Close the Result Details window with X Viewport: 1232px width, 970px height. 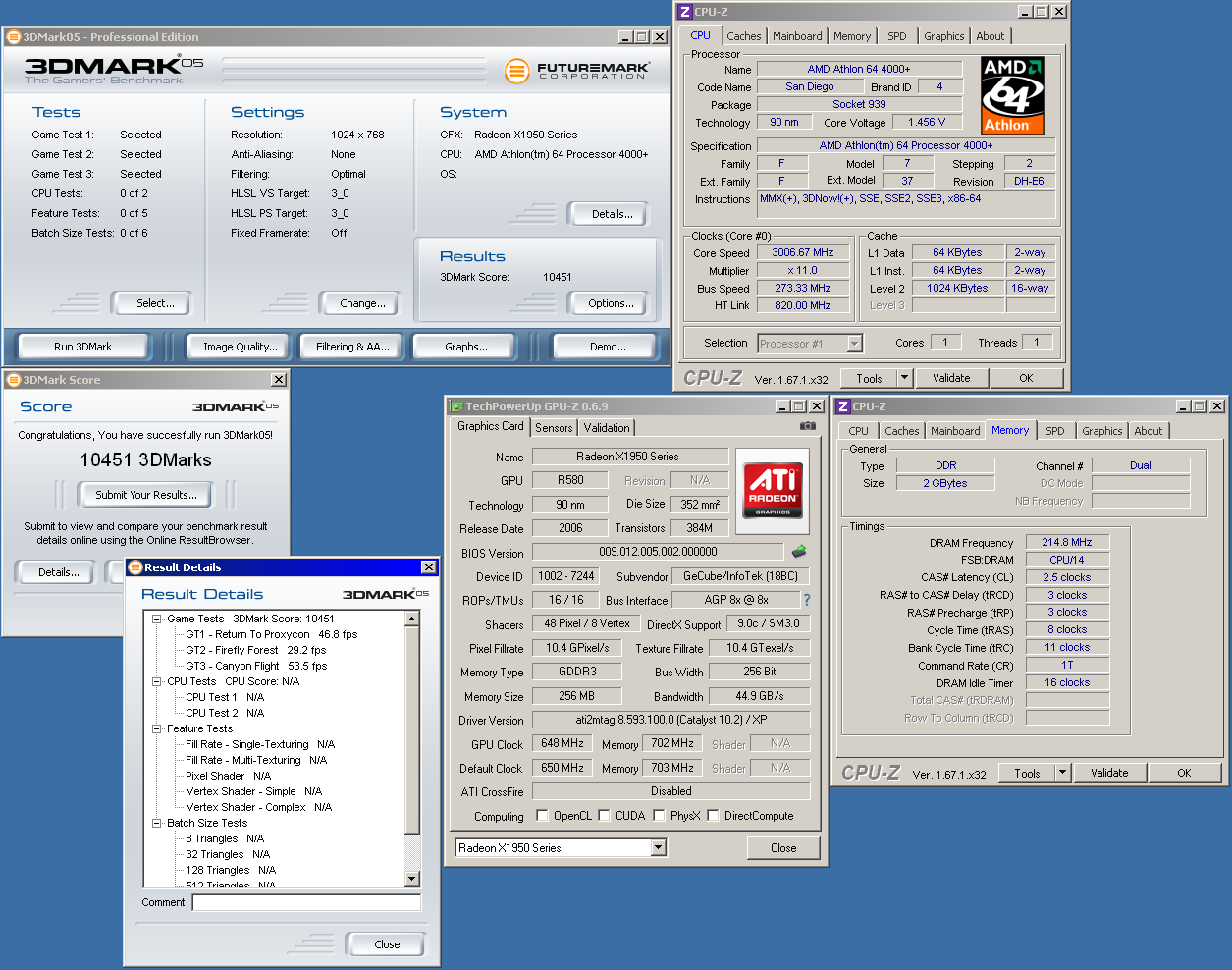[429, 567]
